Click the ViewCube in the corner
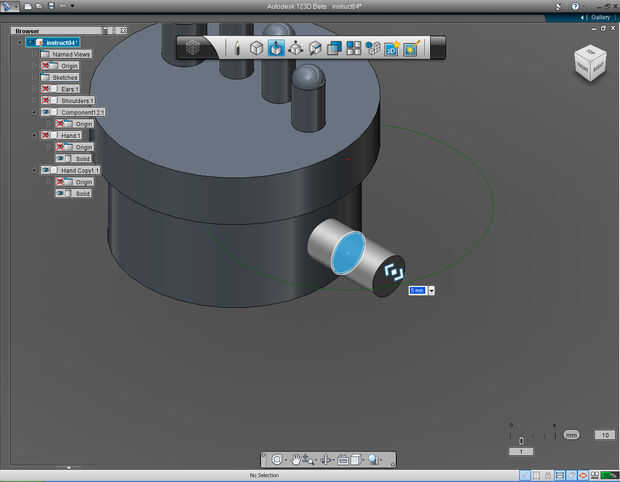Viewport: 620px width, 482px height. (x=588, y=64)
